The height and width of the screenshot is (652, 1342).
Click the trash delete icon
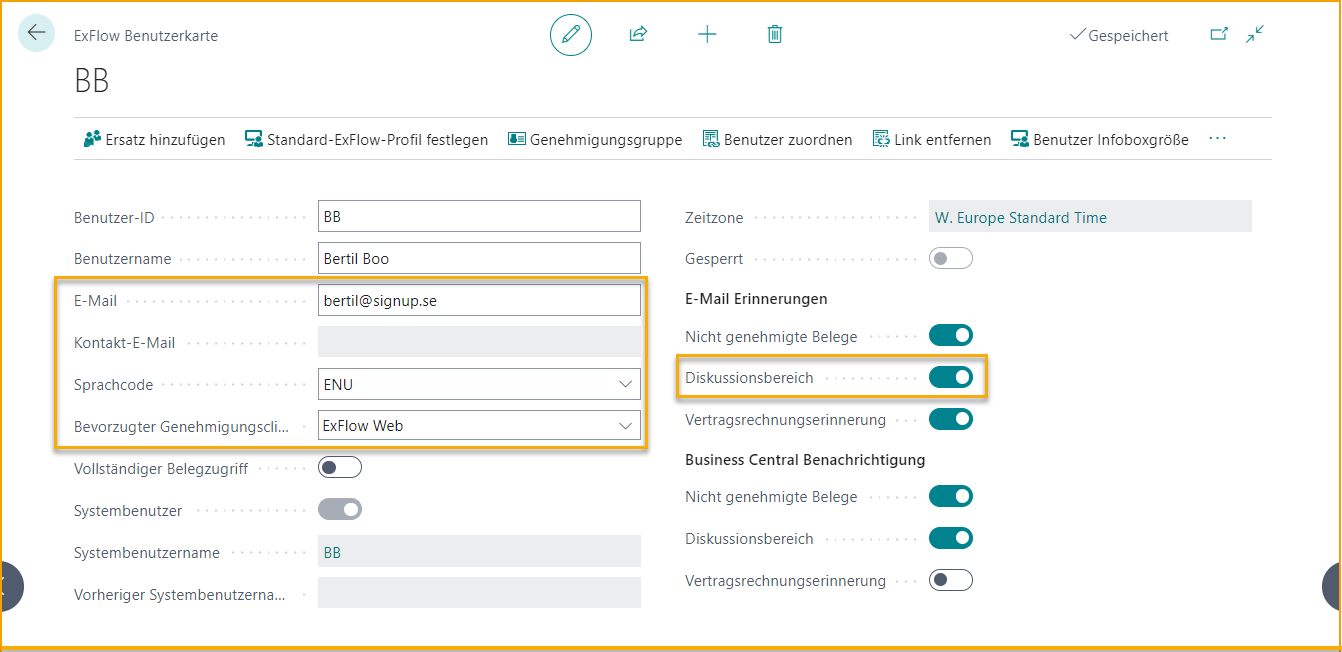click(x=774, y=35)
